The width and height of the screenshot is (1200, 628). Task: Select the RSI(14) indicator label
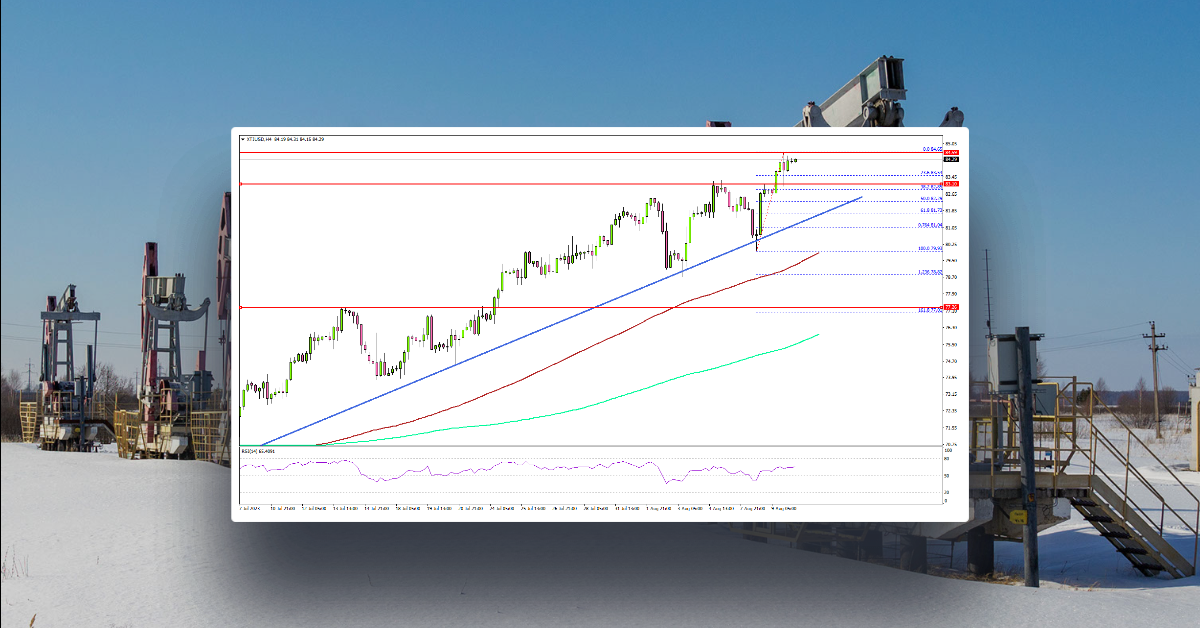[x=250, y=452]
